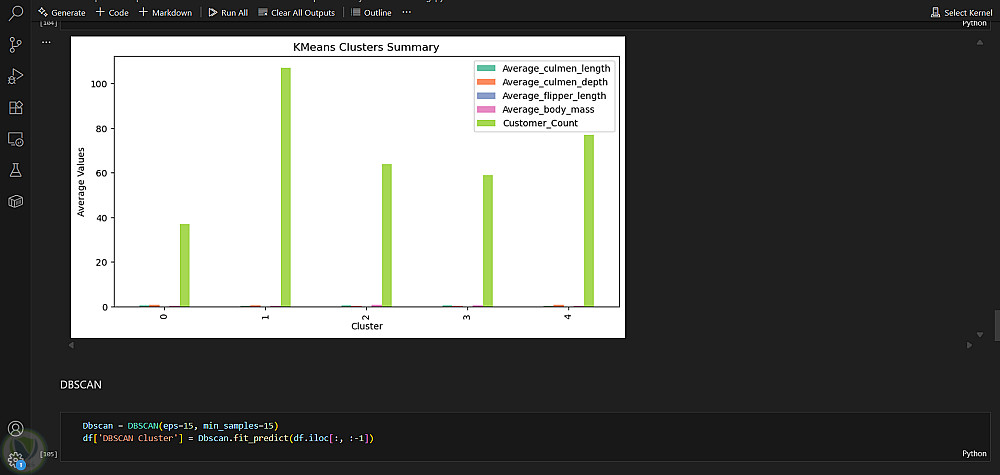Open the Remote Explorer view

click(x=15, y=138)
